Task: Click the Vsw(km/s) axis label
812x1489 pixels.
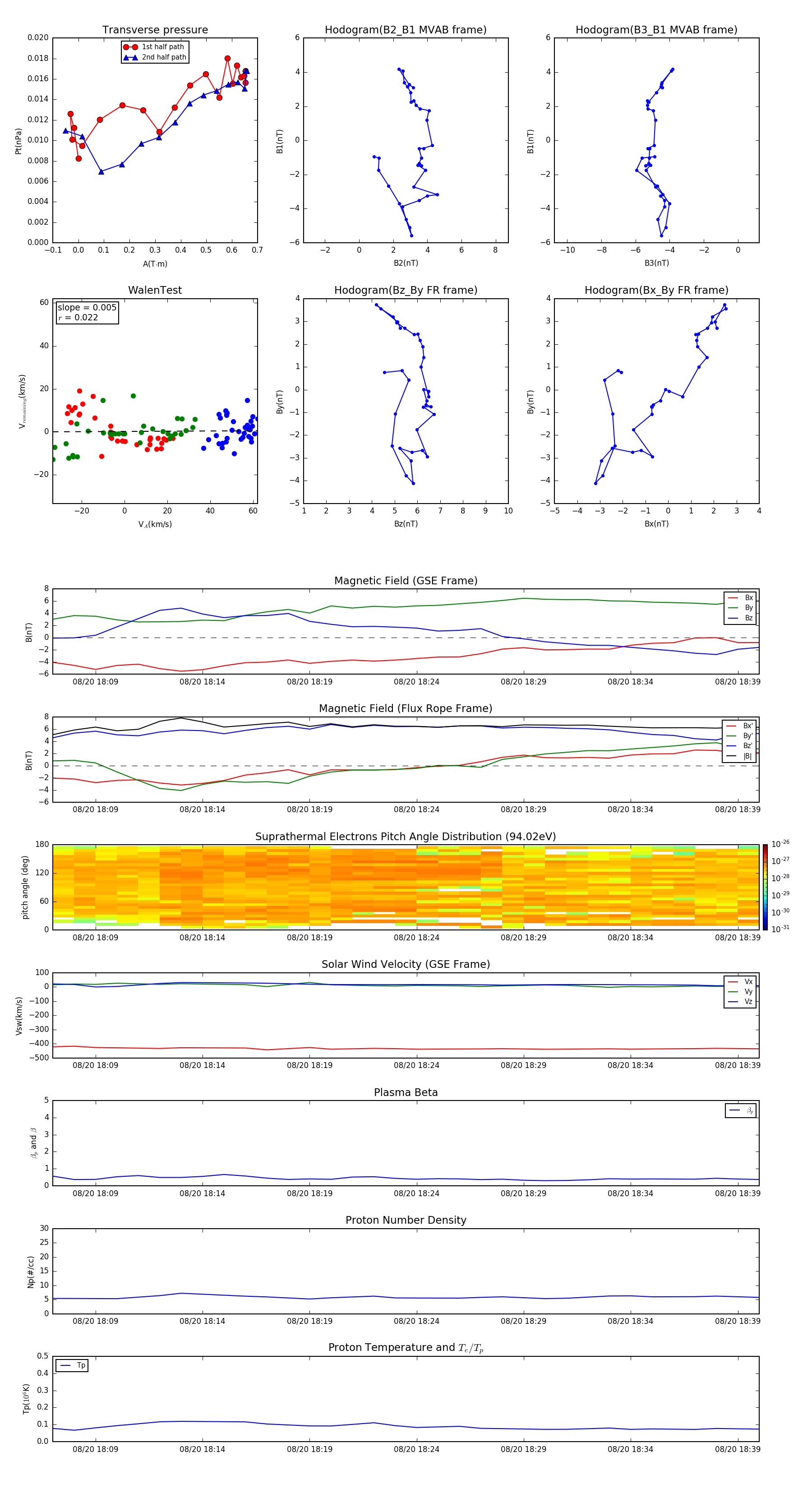Action: 19,1015
